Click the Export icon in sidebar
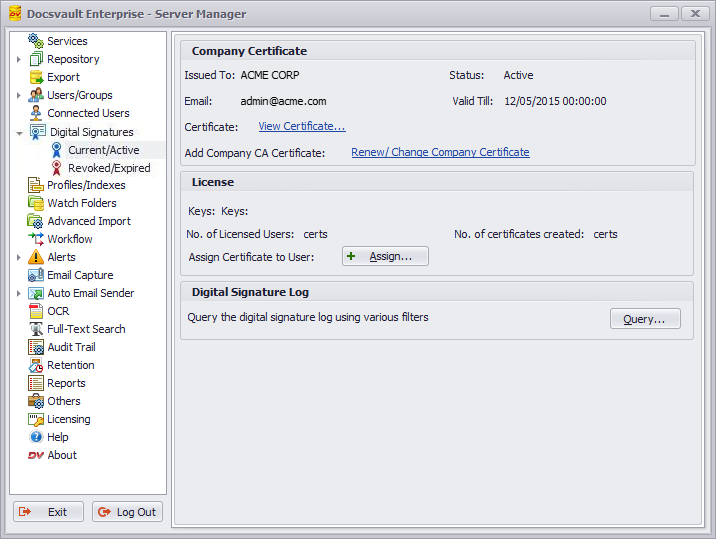Screen dimensions: 719x539 tap(36, 77)
